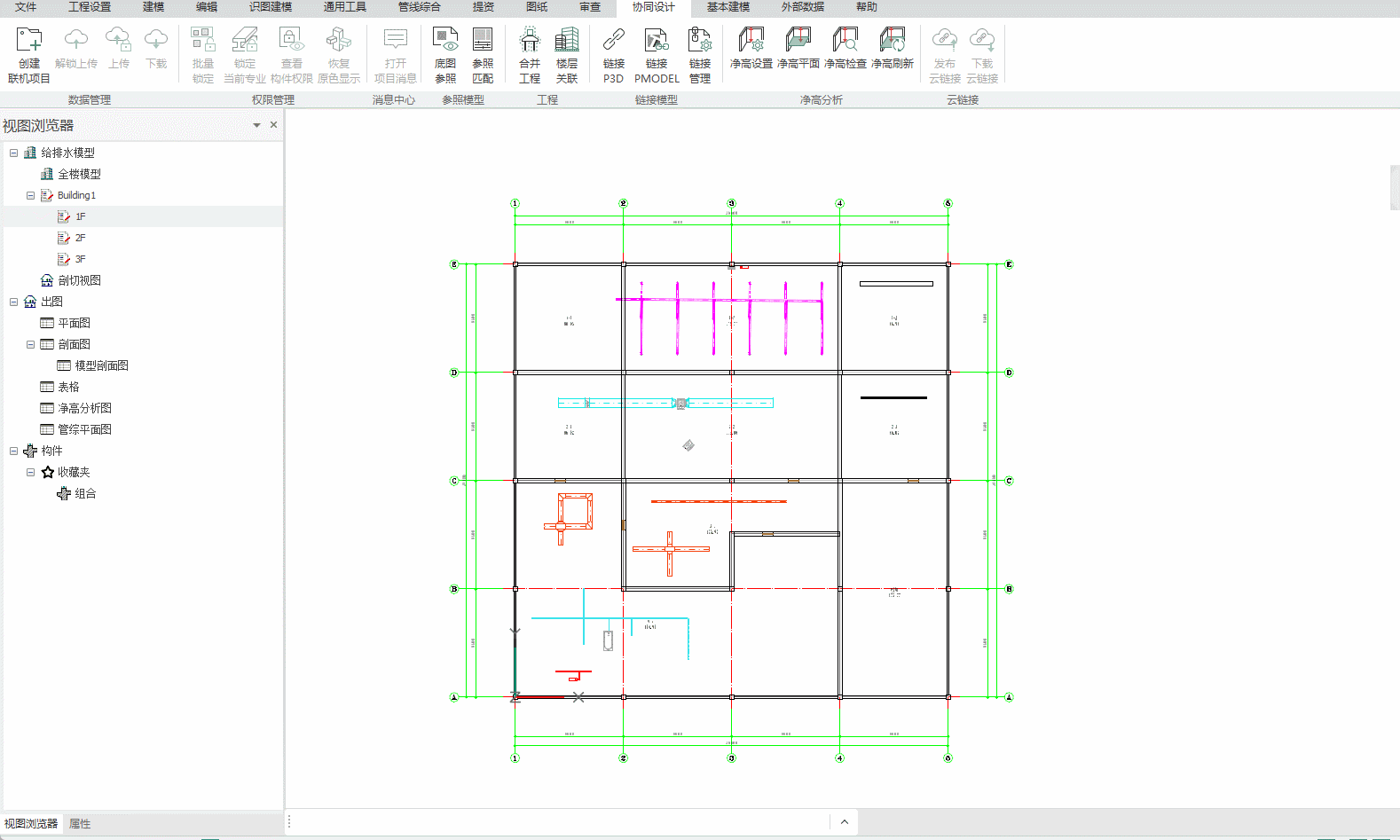Click the 上传 icon in 数据管理
Screen dimensions: 1400x840
click(x=119, y=40)
